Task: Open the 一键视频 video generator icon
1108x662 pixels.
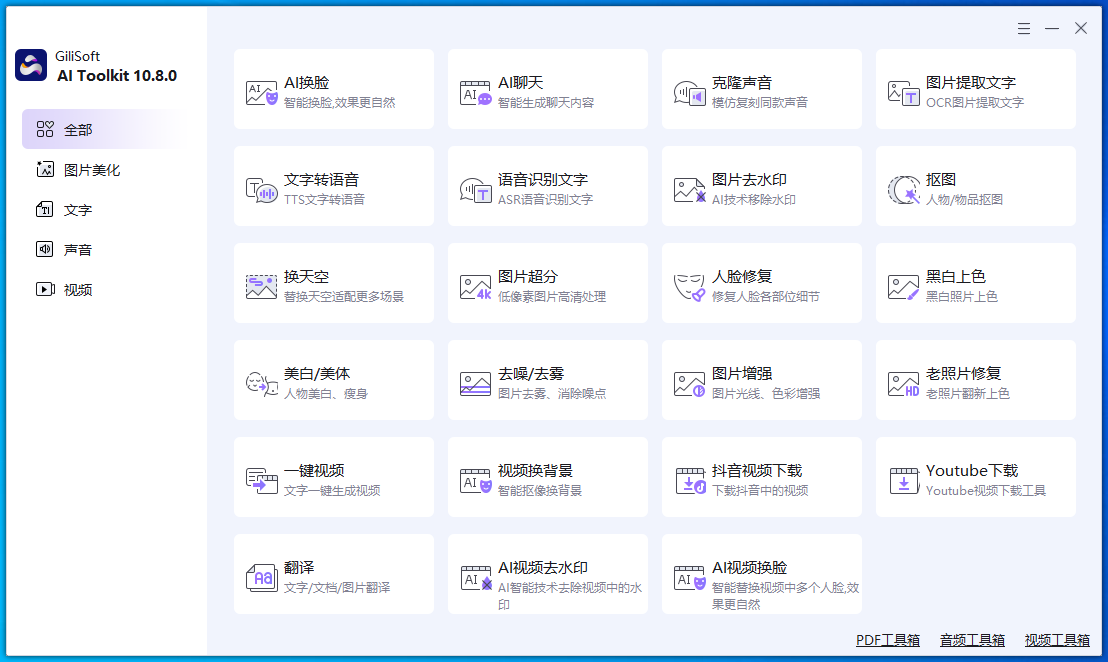Action: click(x=261, y=480)
